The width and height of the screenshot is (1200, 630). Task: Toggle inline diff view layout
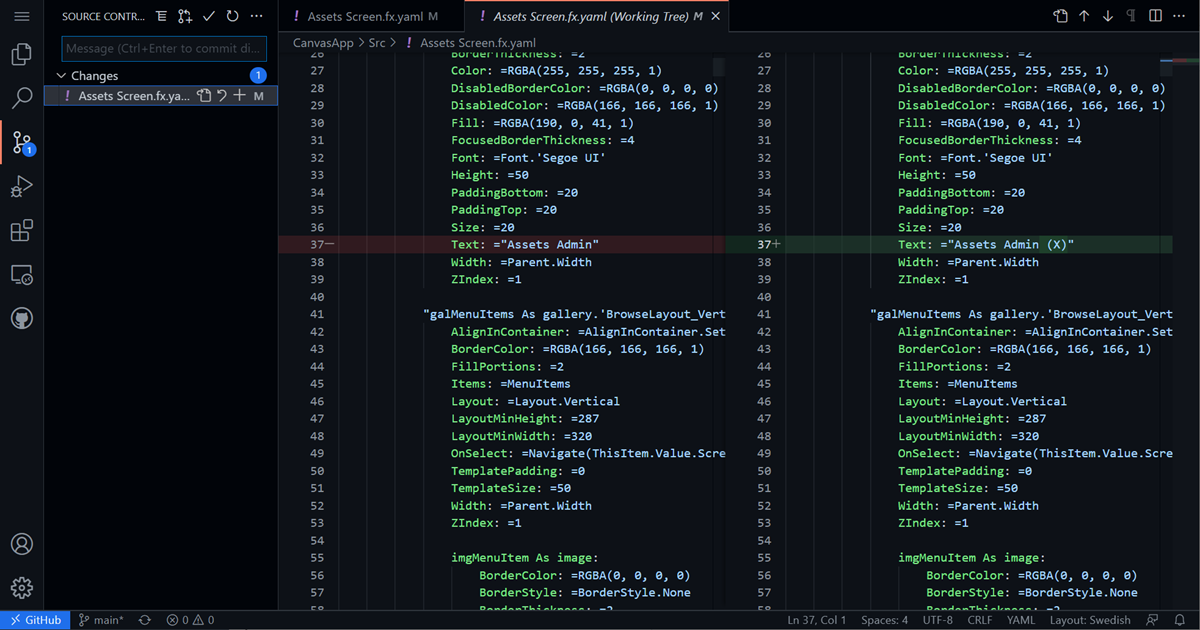(x=1156, y=16)
